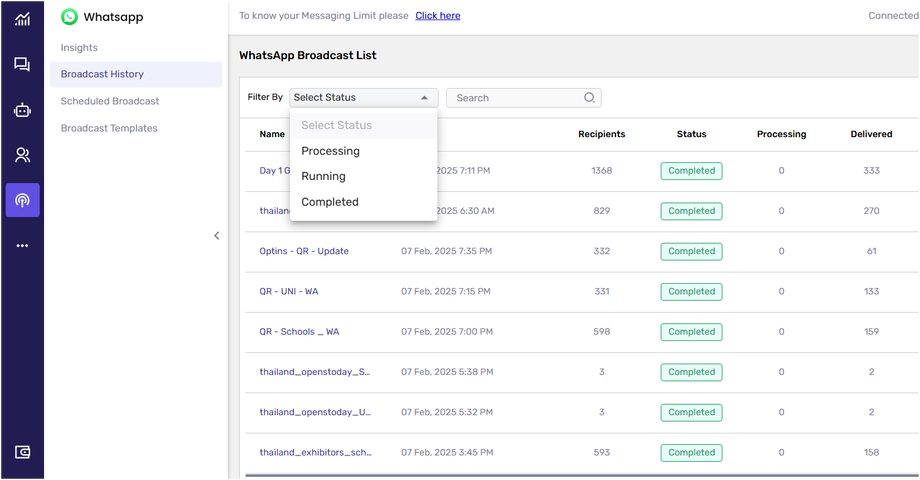Select the highlighted broadcast signal icon
Screen dimensions: 920x480
pos(22,200)
